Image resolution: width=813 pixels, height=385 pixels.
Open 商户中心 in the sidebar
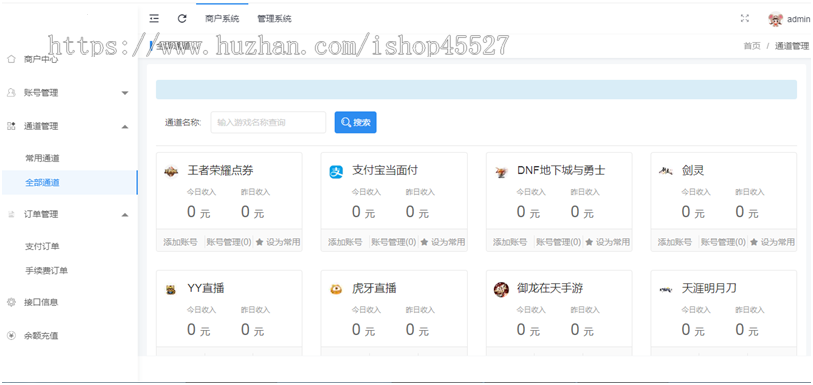pyautogui.click(x=41, y=59)
